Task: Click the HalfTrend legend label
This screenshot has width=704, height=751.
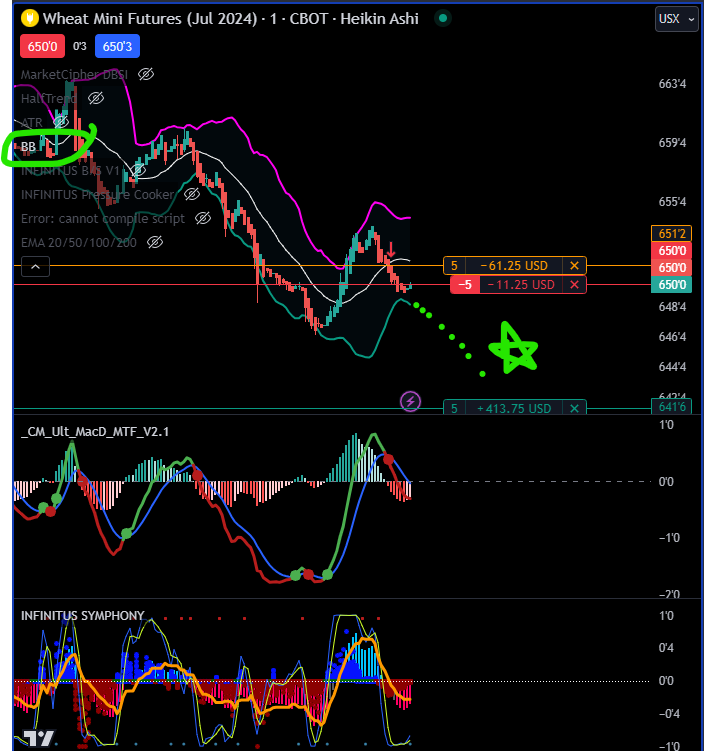Action: click(49, 99)
